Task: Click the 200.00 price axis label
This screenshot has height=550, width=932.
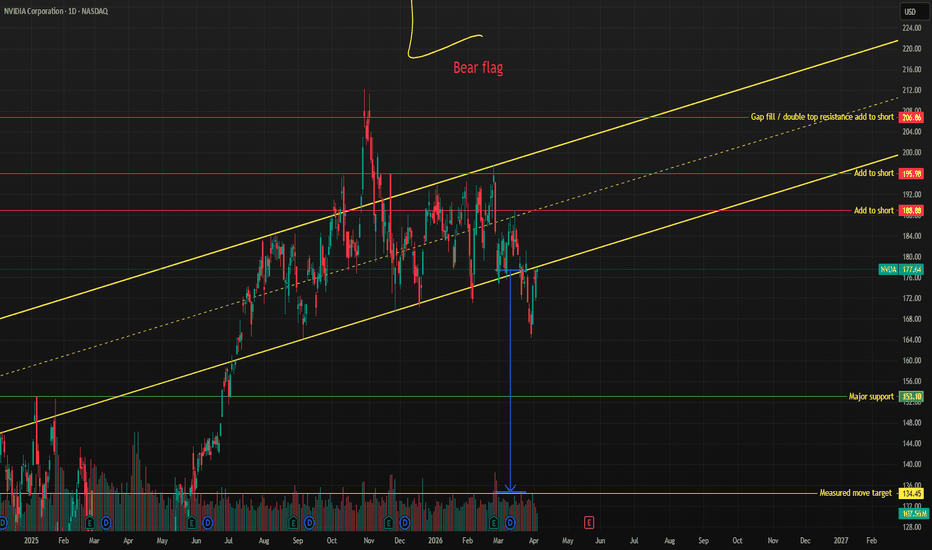Action: click(x=912, y=152)
